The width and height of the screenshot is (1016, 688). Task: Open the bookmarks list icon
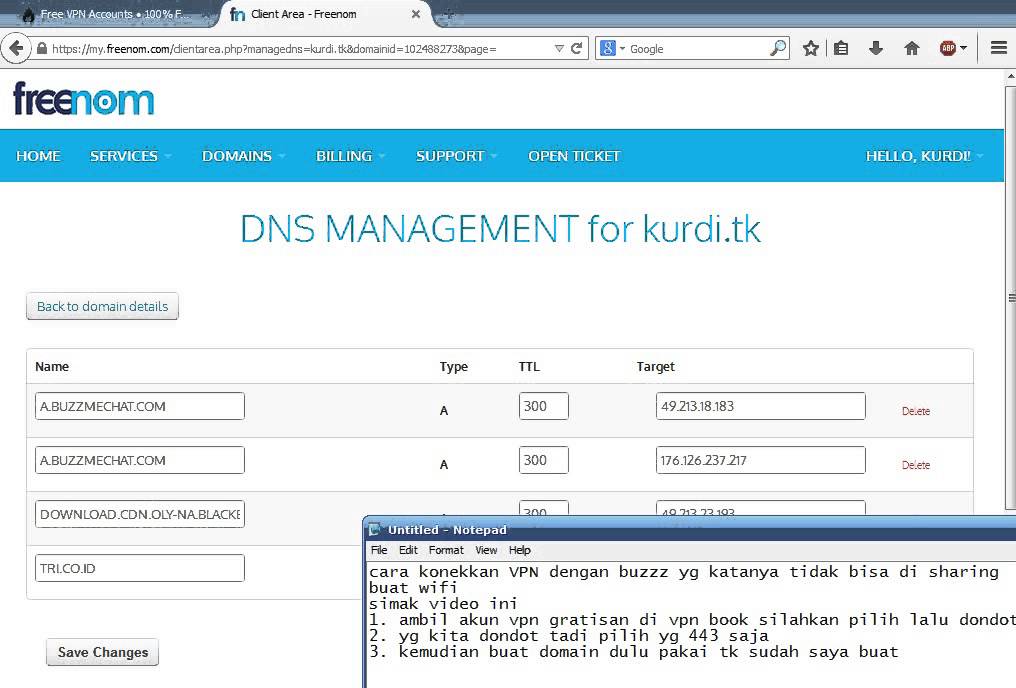[841, 49]
